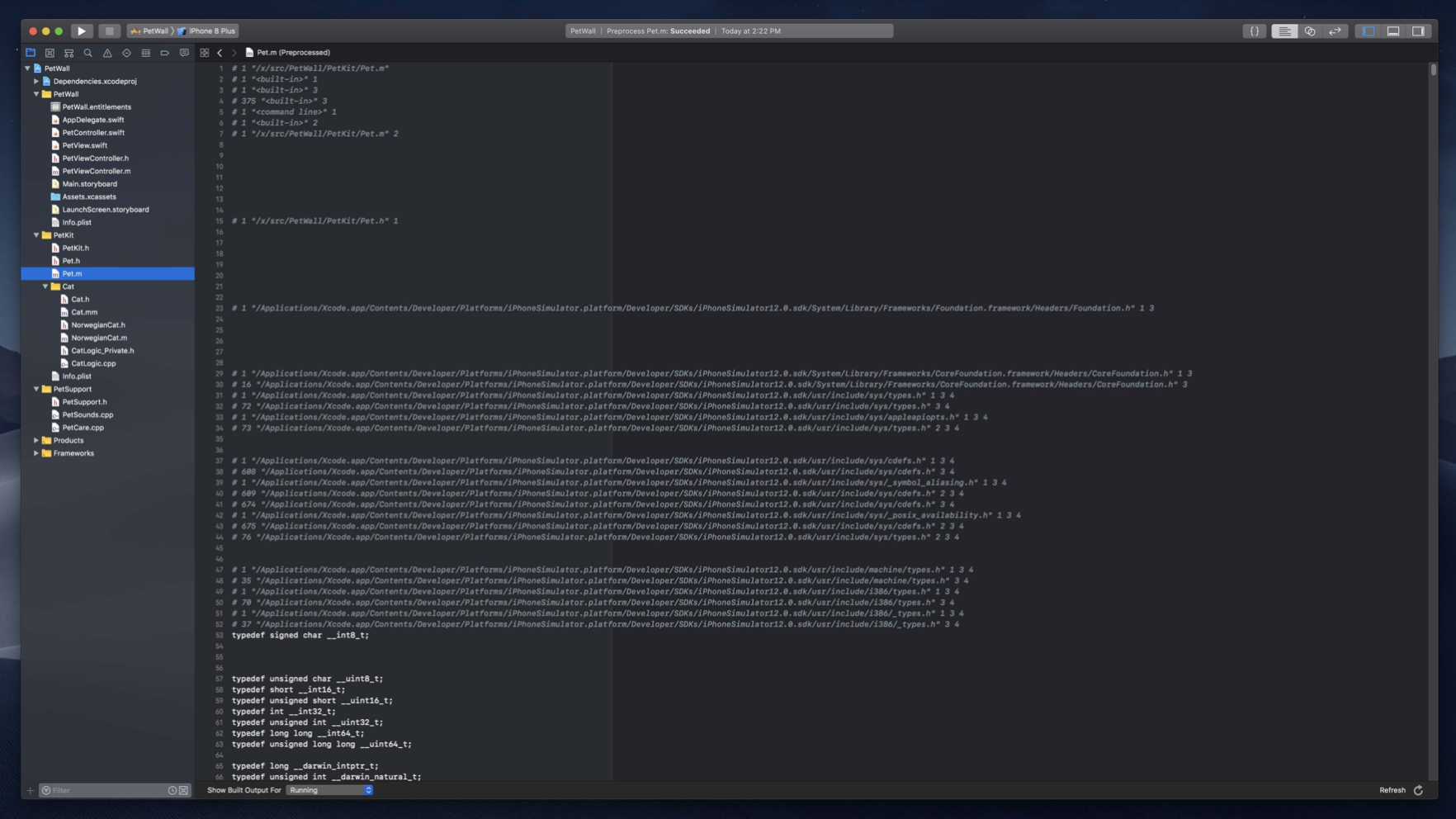Open the Breakpoint navigator icon
The height and width of the screenshot is (819, 1456).
164,52
